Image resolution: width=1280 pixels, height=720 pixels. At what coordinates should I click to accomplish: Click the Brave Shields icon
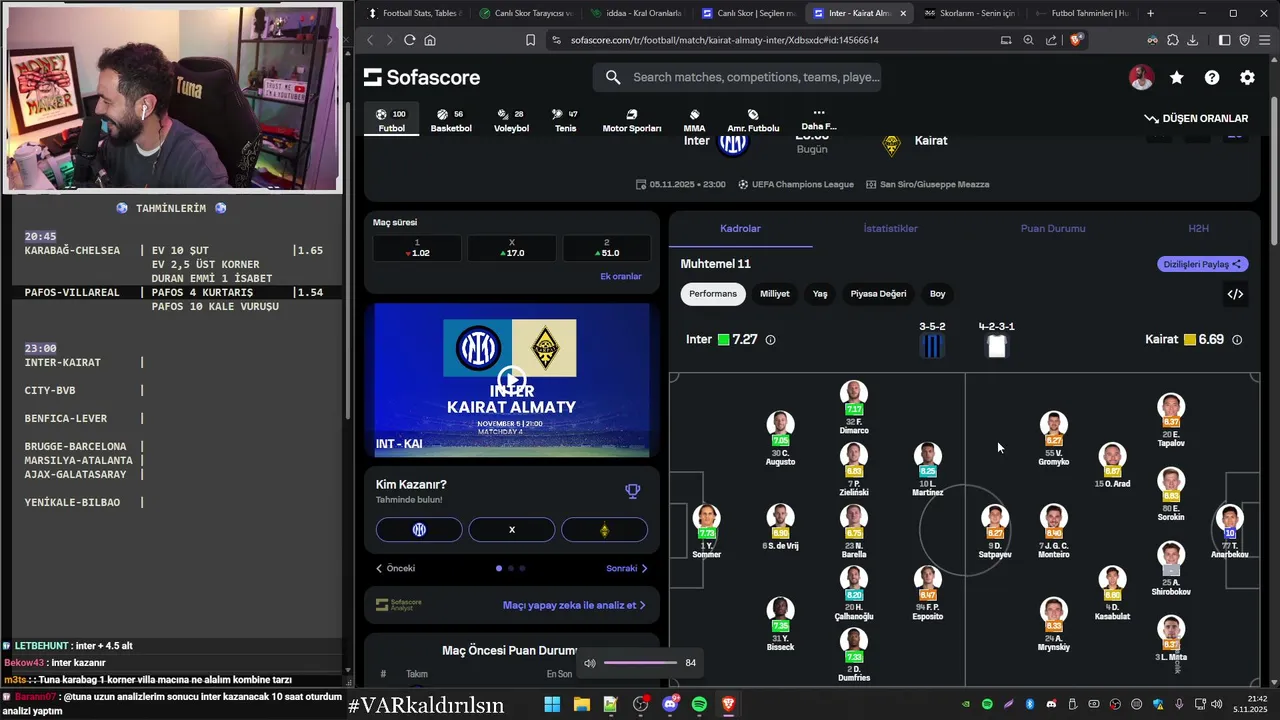click(x=1077, y=40)
